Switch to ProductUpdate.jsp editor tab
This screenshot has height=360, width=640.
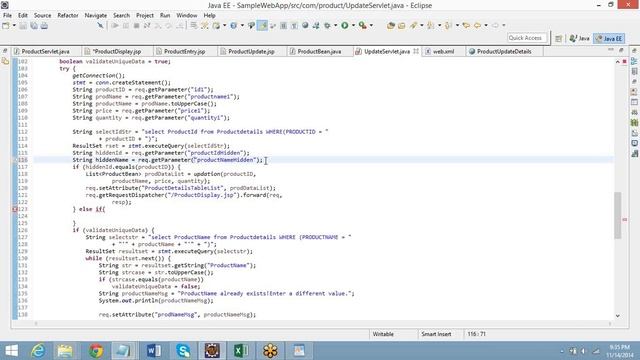(251, 51)
